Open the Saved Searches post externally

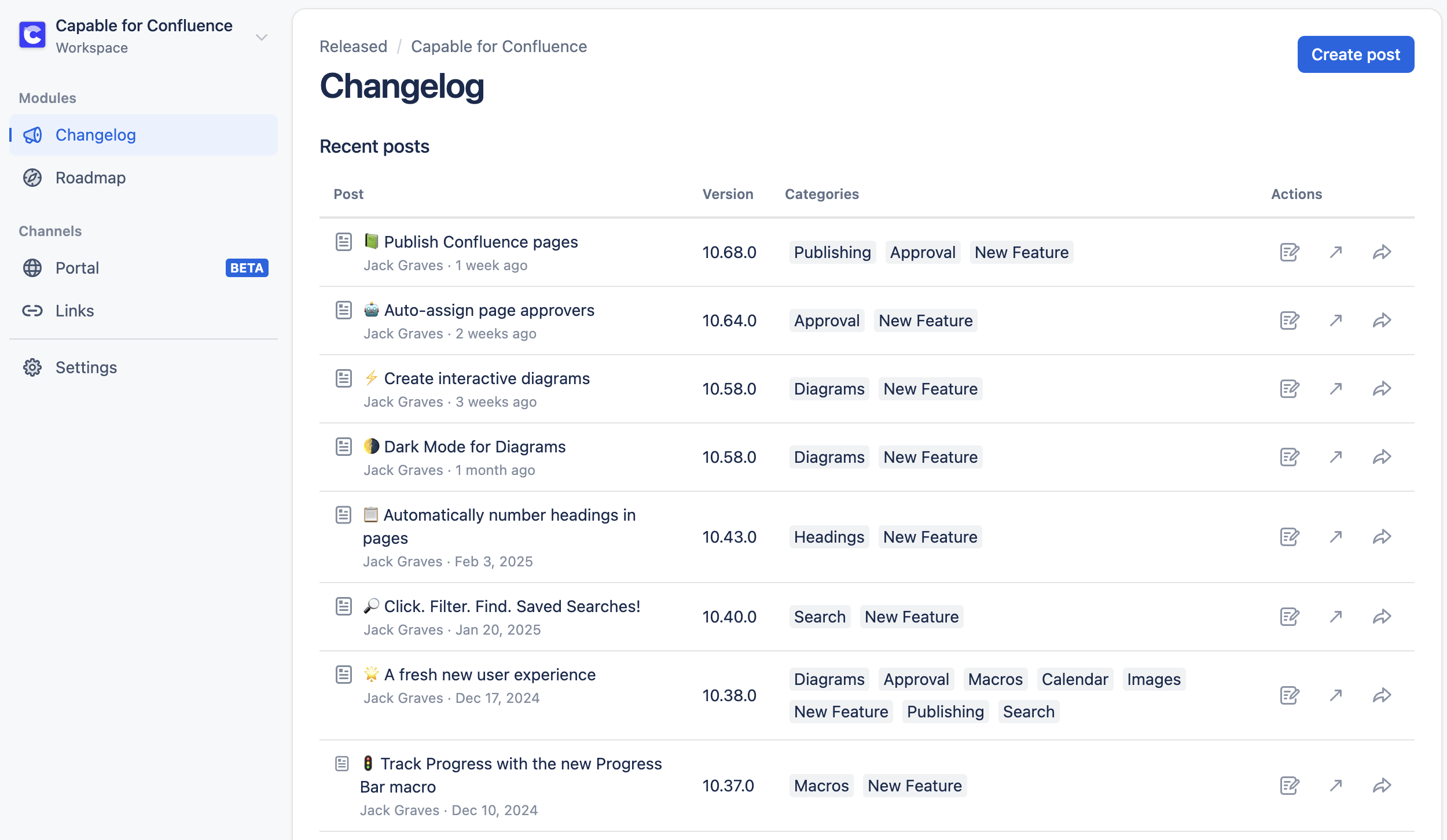click(x=1336, y=617)
